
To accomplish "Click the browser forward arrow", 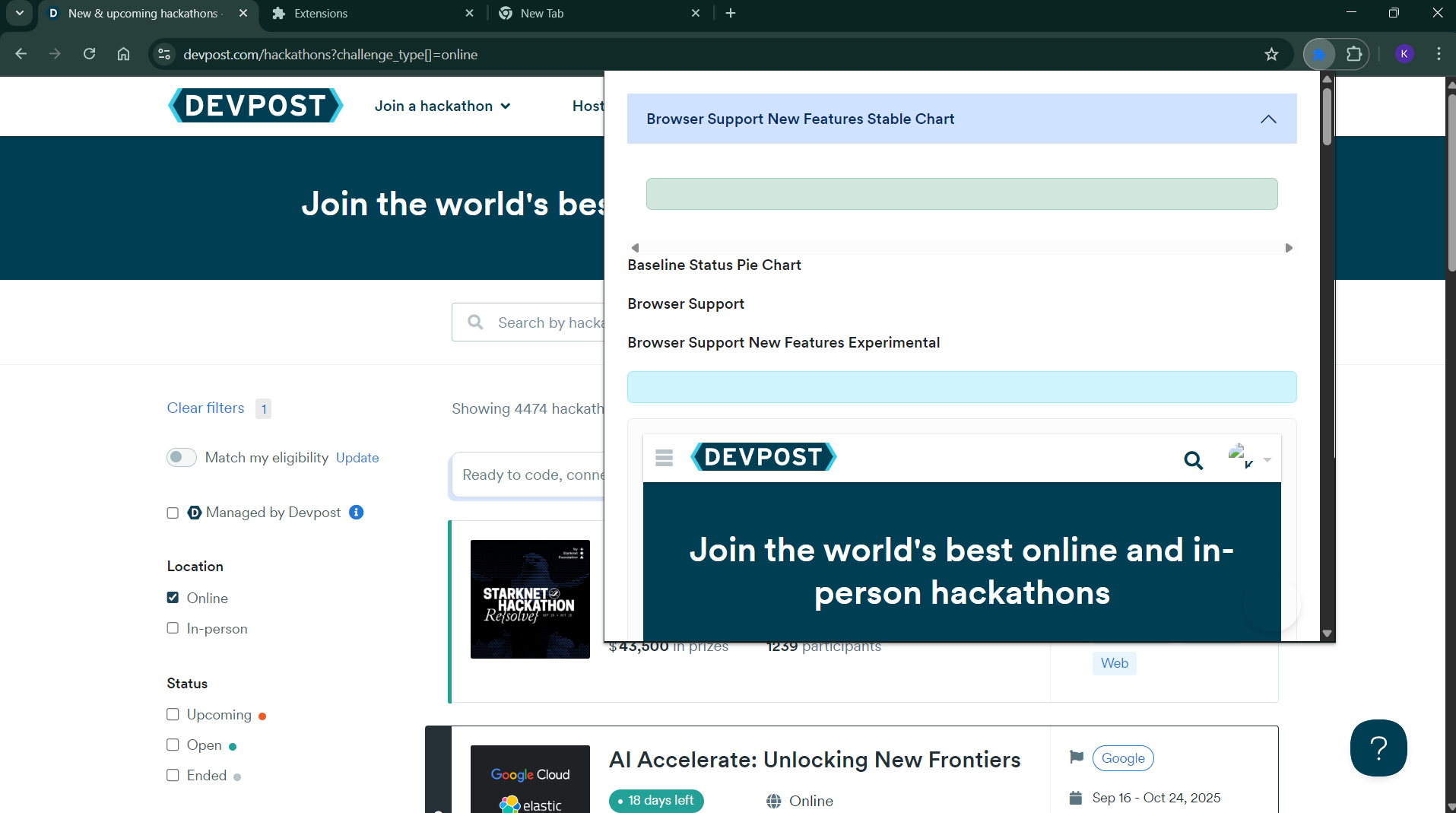I will pos(55,54).
